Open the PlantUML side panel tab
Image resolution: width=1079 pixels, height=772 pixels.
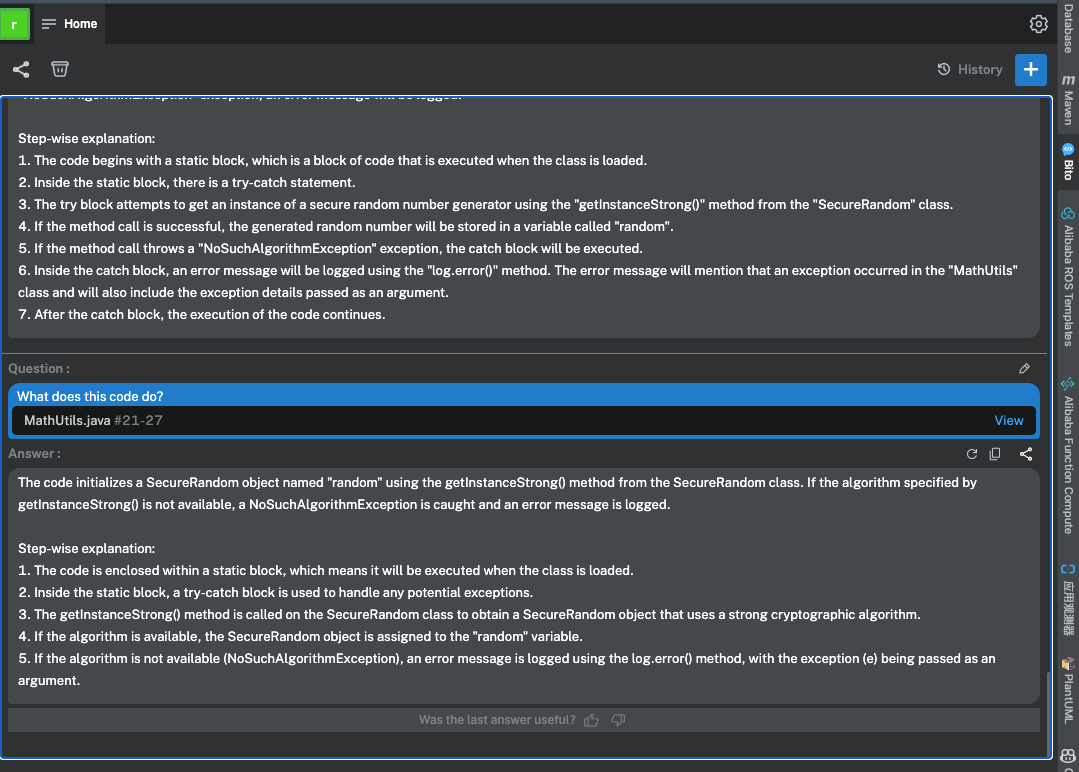click(x=1068, y=690)
